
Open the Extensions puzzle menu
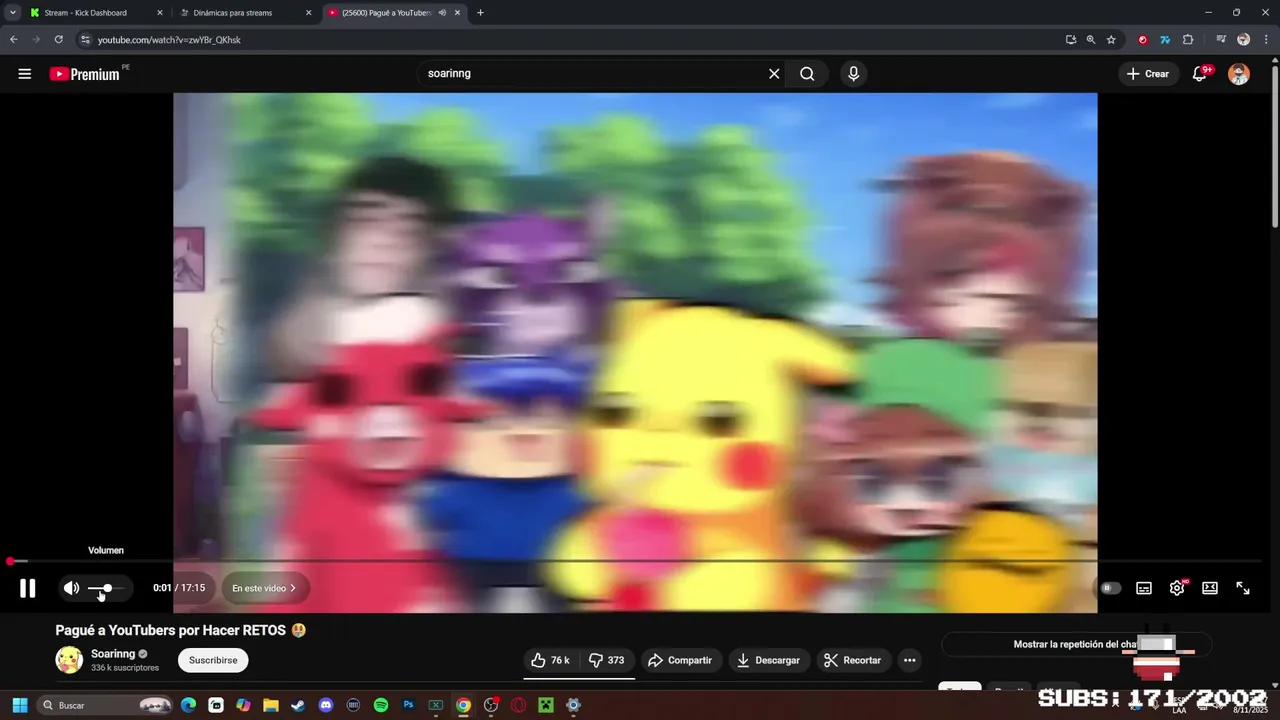click(x=1188, y=40)
